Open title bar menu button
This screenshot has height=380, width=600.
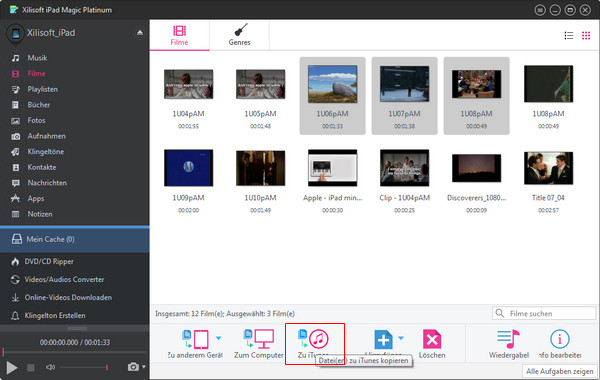(540, 10)
